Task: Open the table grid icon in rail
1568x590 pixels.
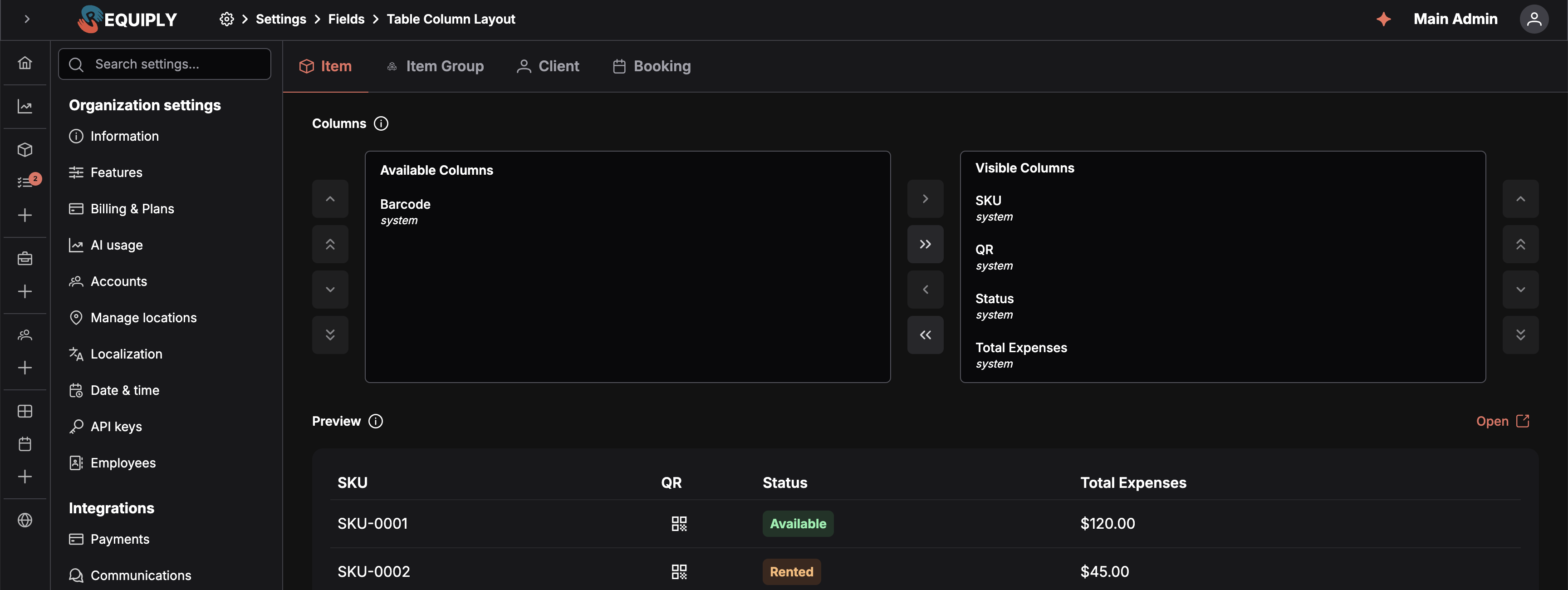Action: point(25,412)
